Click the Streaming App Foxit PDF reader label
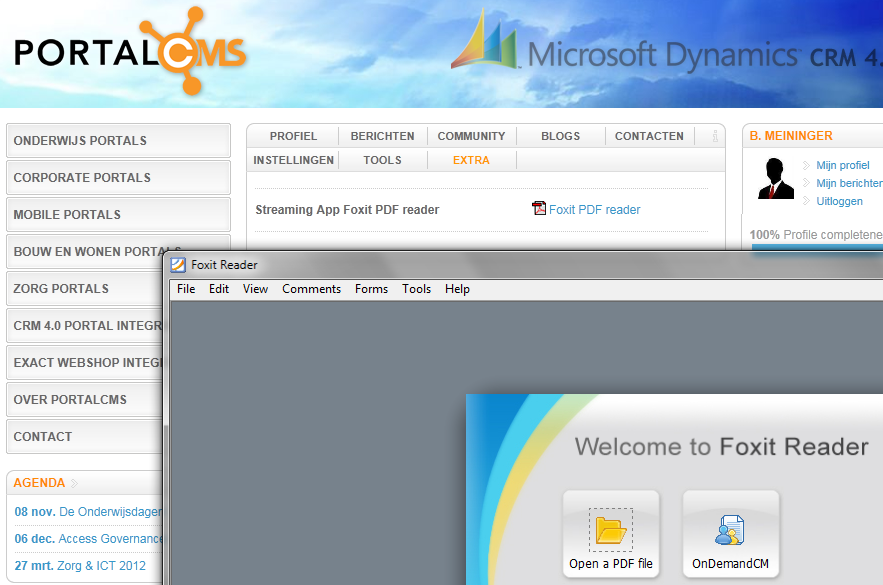Image resolution: width=883 pixels, height=585 pixels. (347, 209)
